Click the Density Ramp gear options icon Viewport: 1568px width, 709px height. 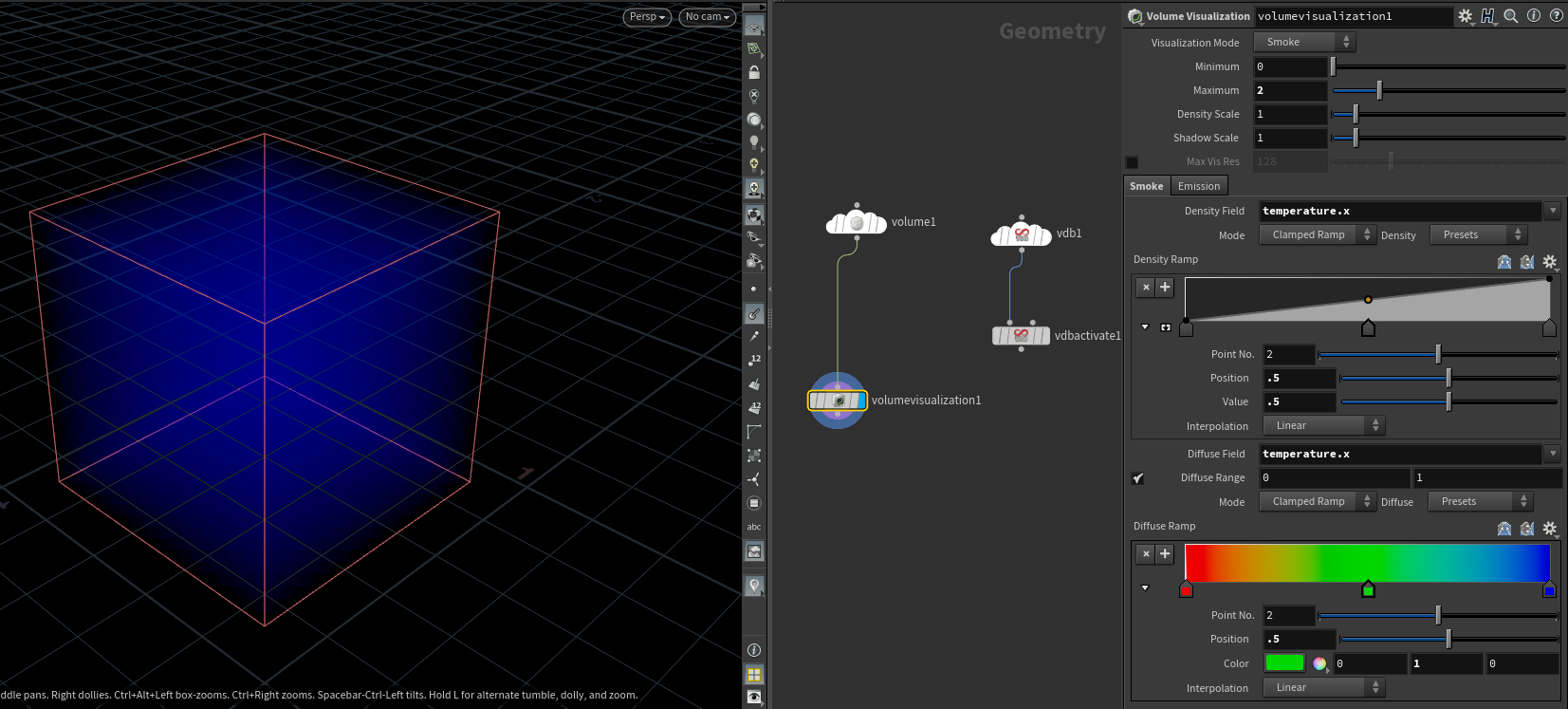click(x=1550, y=262)
